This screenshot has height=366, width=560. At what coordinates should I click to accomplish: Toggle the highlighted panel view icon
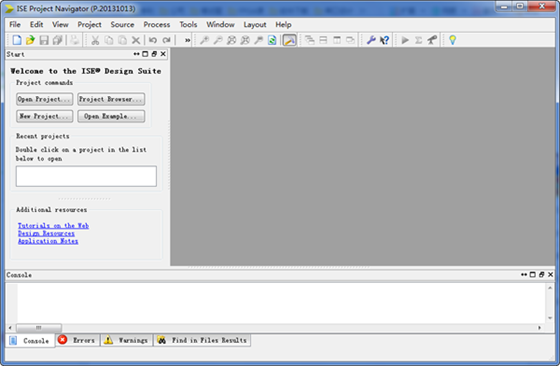coord(290,40)
